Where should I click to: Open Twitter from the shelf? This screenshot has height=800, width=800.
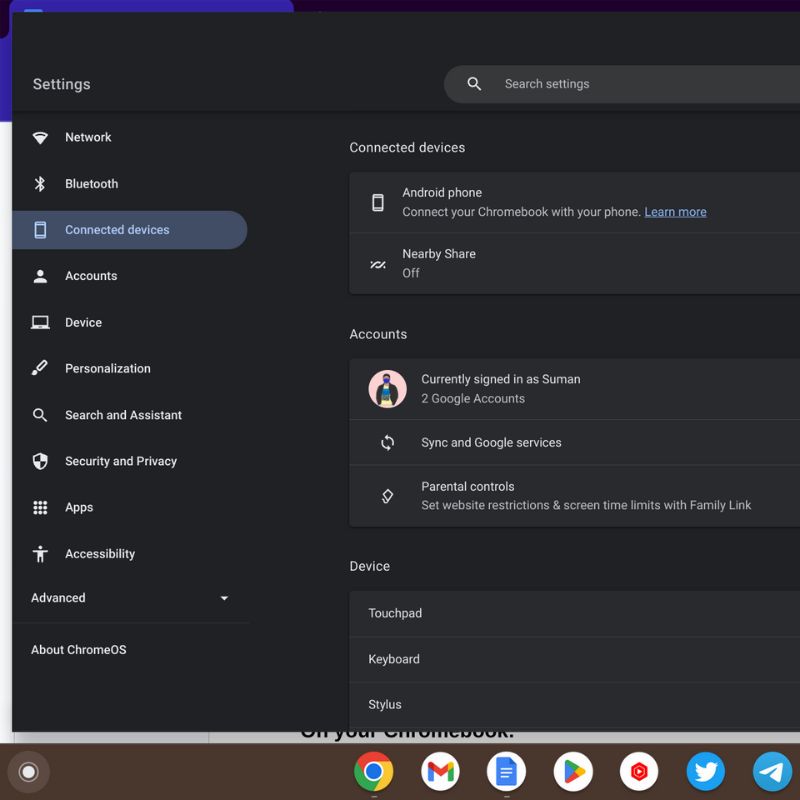coord(706,771)
